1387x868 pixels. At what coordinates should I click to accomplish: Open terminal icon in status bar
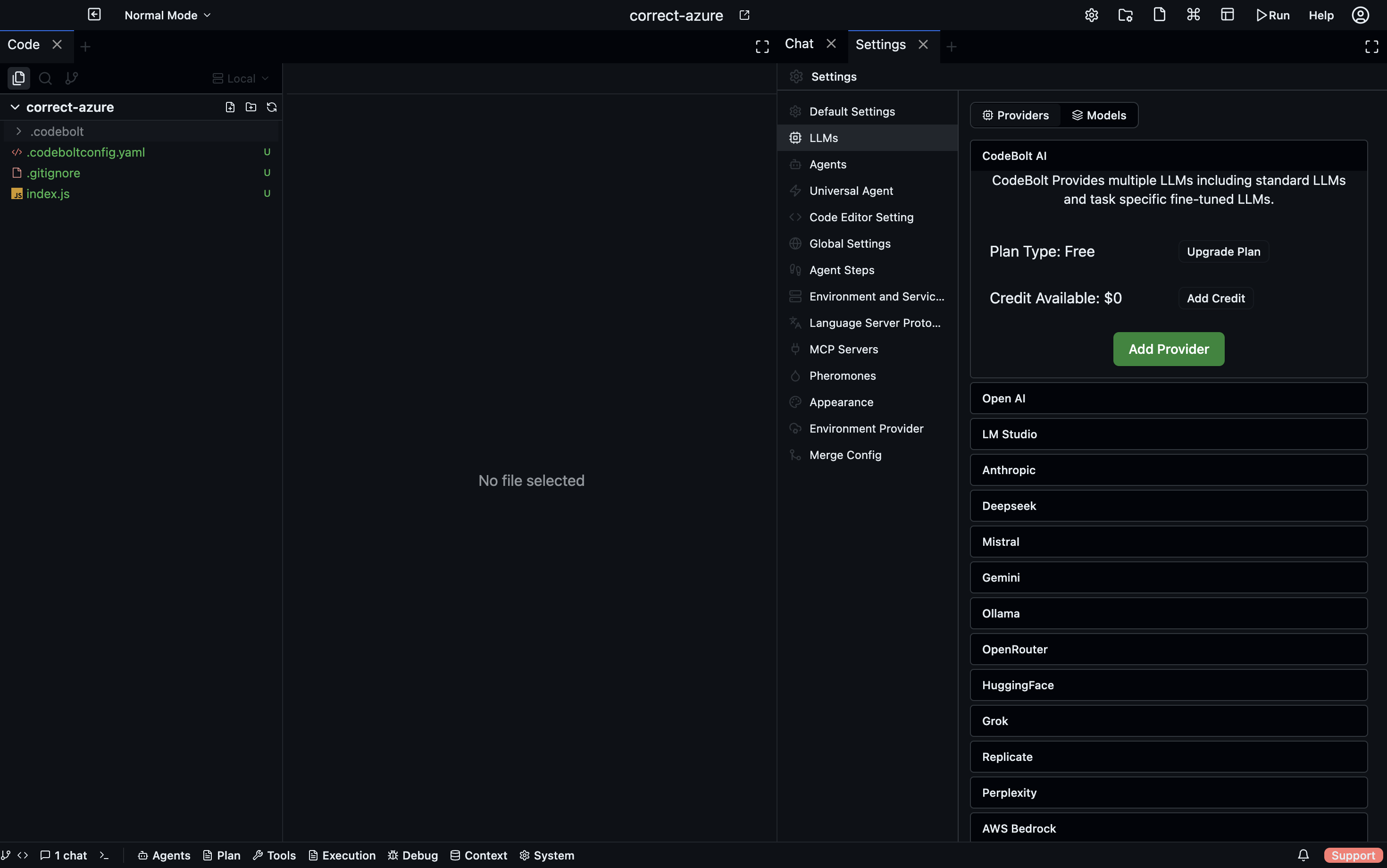(x=104, y=855)
